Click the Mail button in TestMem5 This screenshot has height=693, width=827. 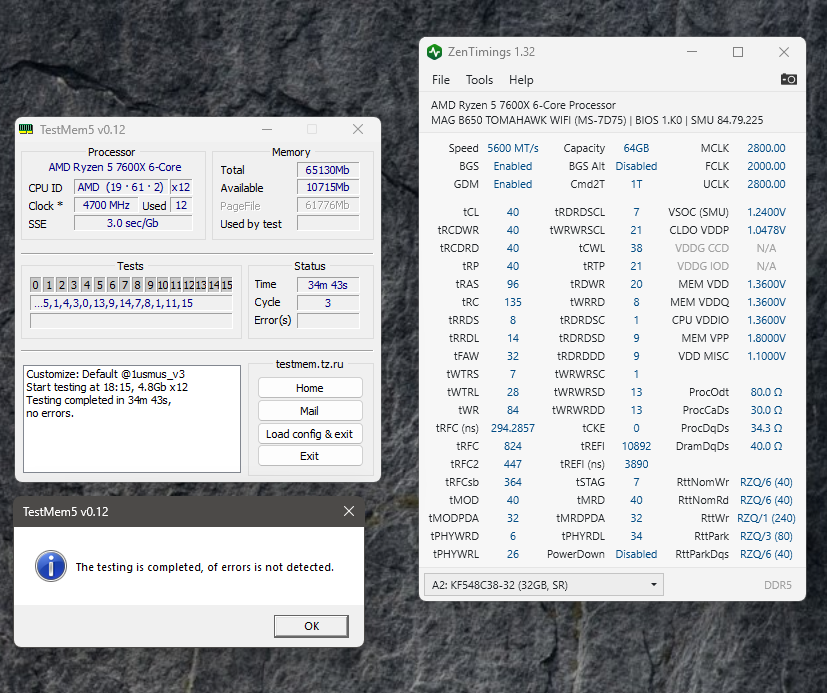(x=310, y=411)
